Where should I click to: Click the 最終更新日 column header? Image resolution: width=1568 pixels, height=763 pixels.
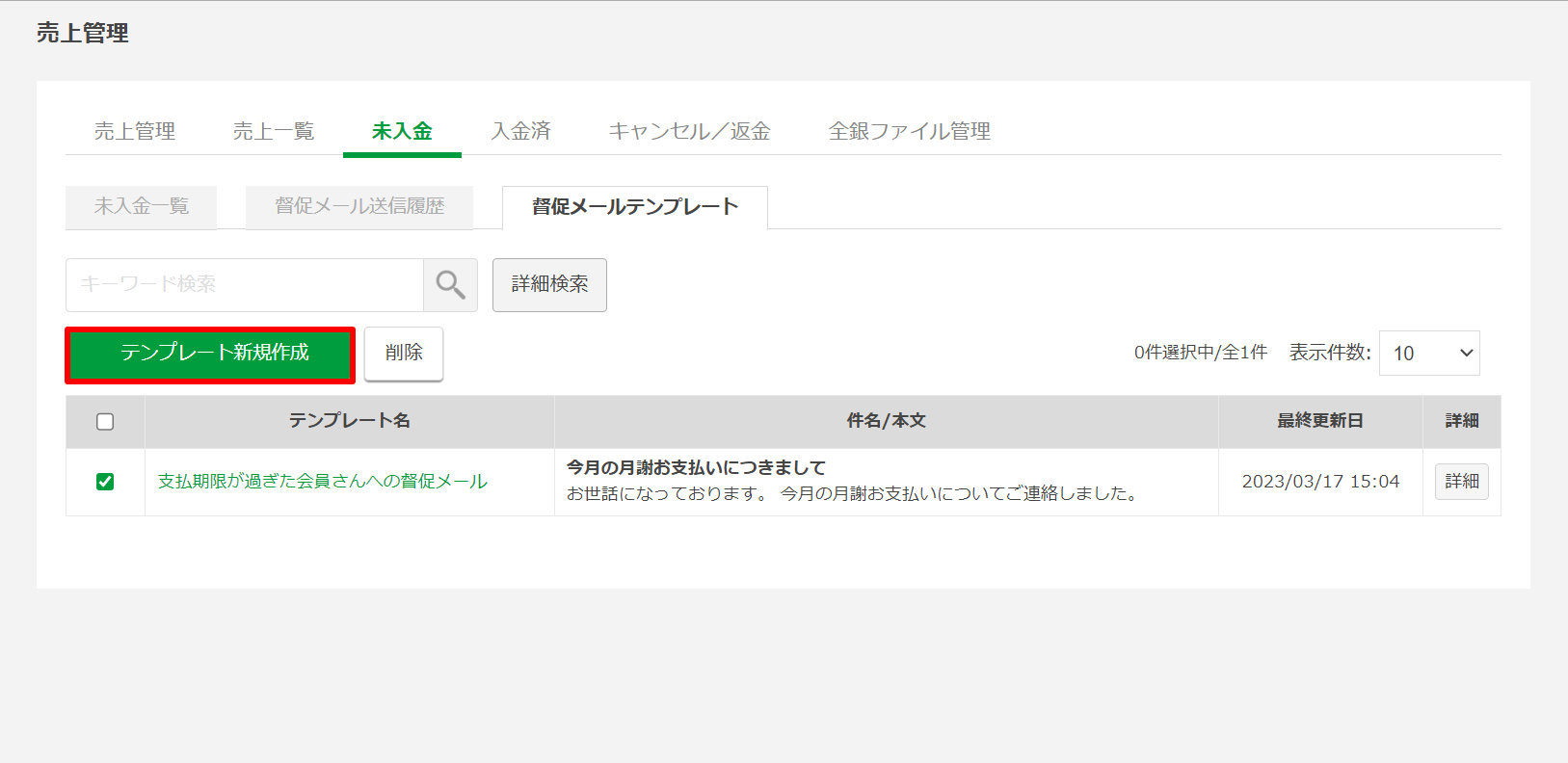1320,421
